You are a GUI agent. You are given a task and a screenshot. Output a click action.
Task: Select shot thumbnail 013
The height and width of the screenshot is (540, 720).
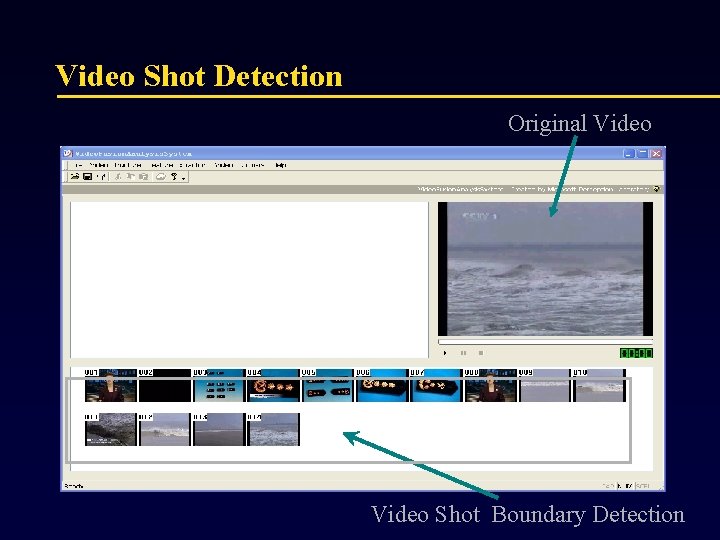219,429
